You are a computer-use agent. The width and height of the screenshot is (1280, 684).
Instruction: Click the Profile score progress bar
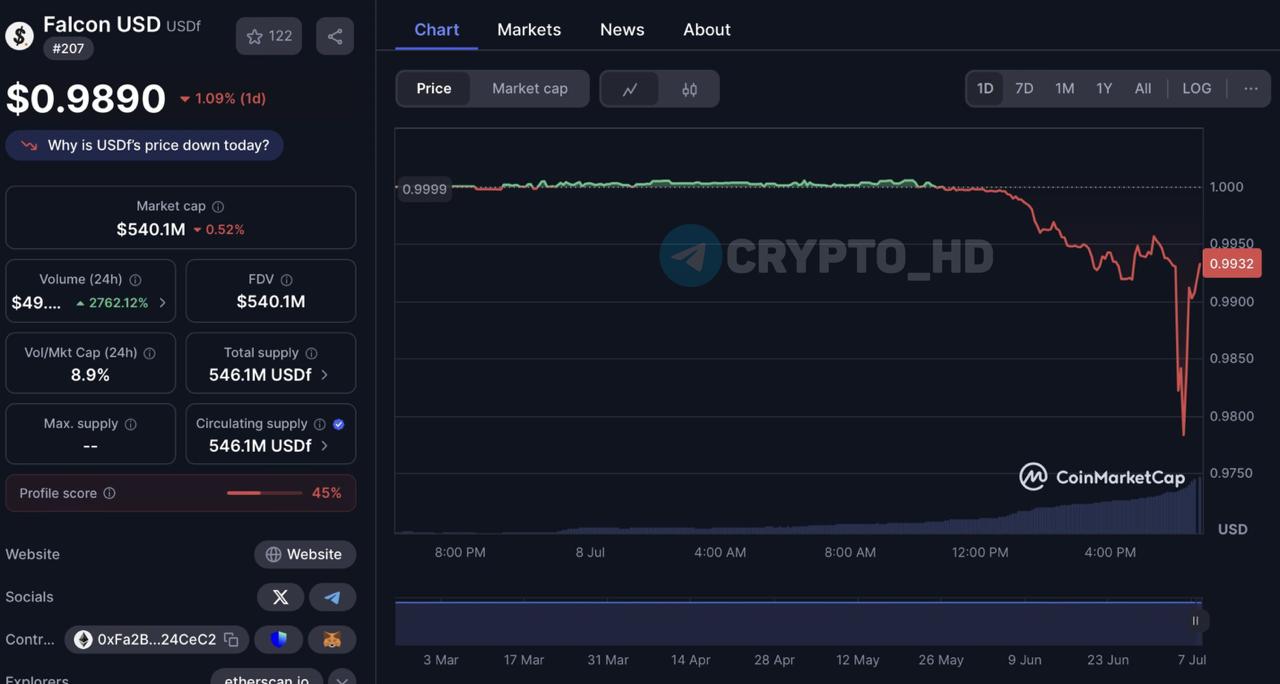point(264,493)
